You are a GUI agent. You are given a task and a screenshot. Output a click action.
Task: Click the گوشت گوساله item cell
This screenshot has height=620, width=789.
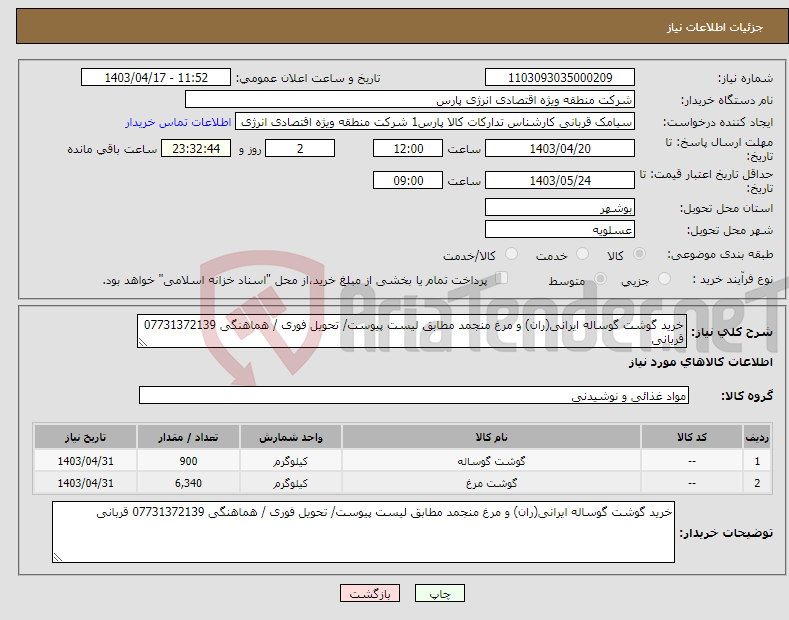tap(492, 461)
